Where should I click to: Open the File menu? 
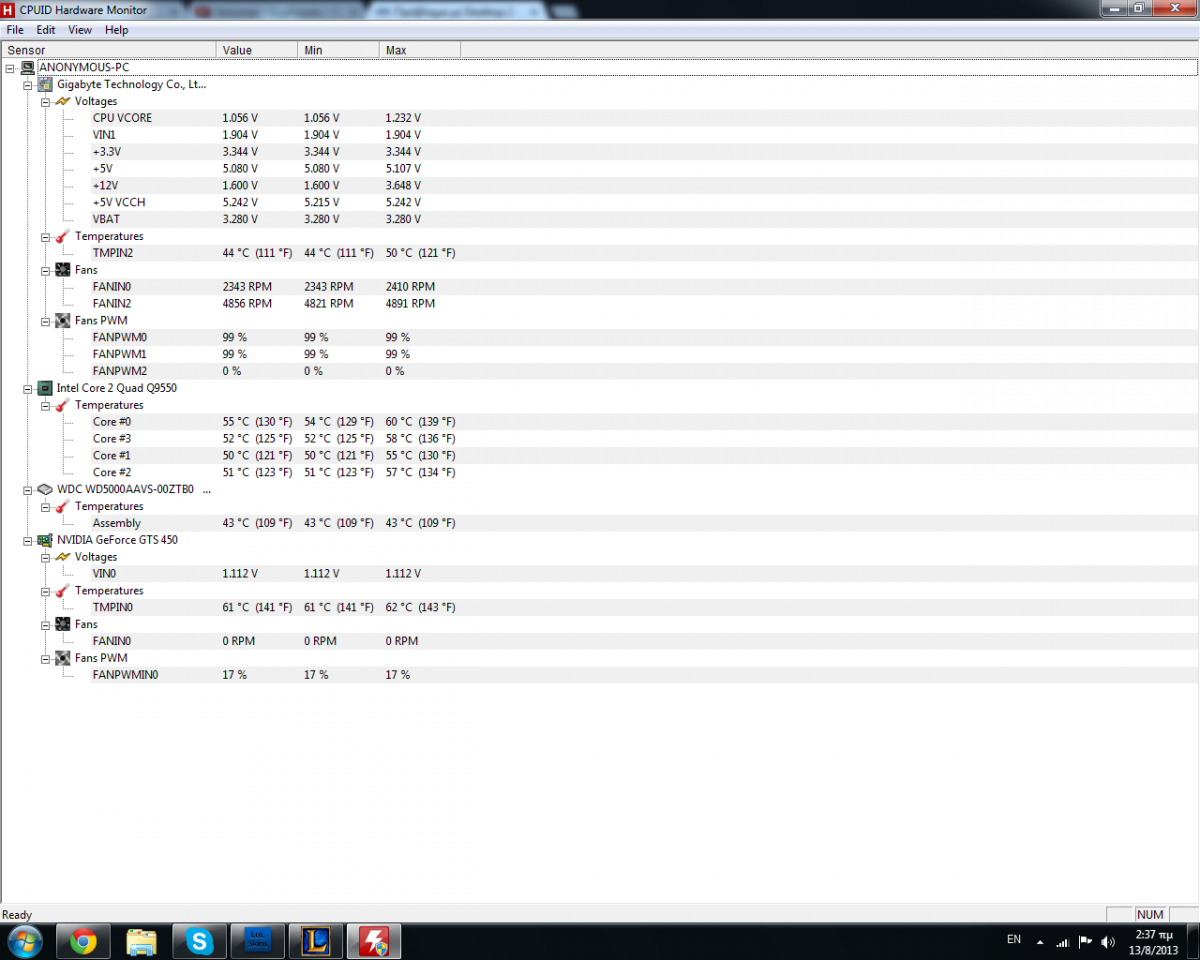click(x=15, y=30)
